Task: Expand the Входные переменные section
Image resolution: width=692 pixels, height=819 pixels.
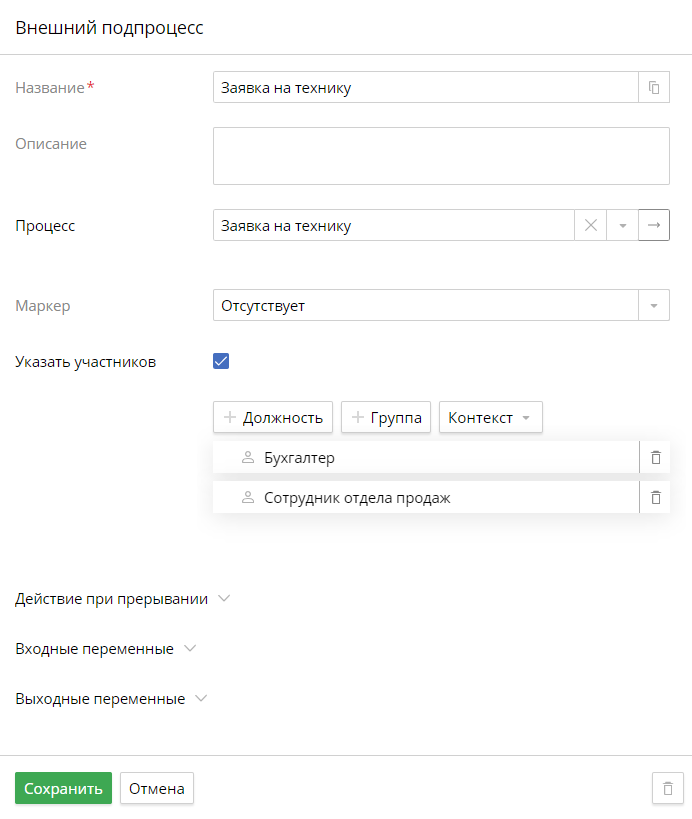Action: pos(106,648)
